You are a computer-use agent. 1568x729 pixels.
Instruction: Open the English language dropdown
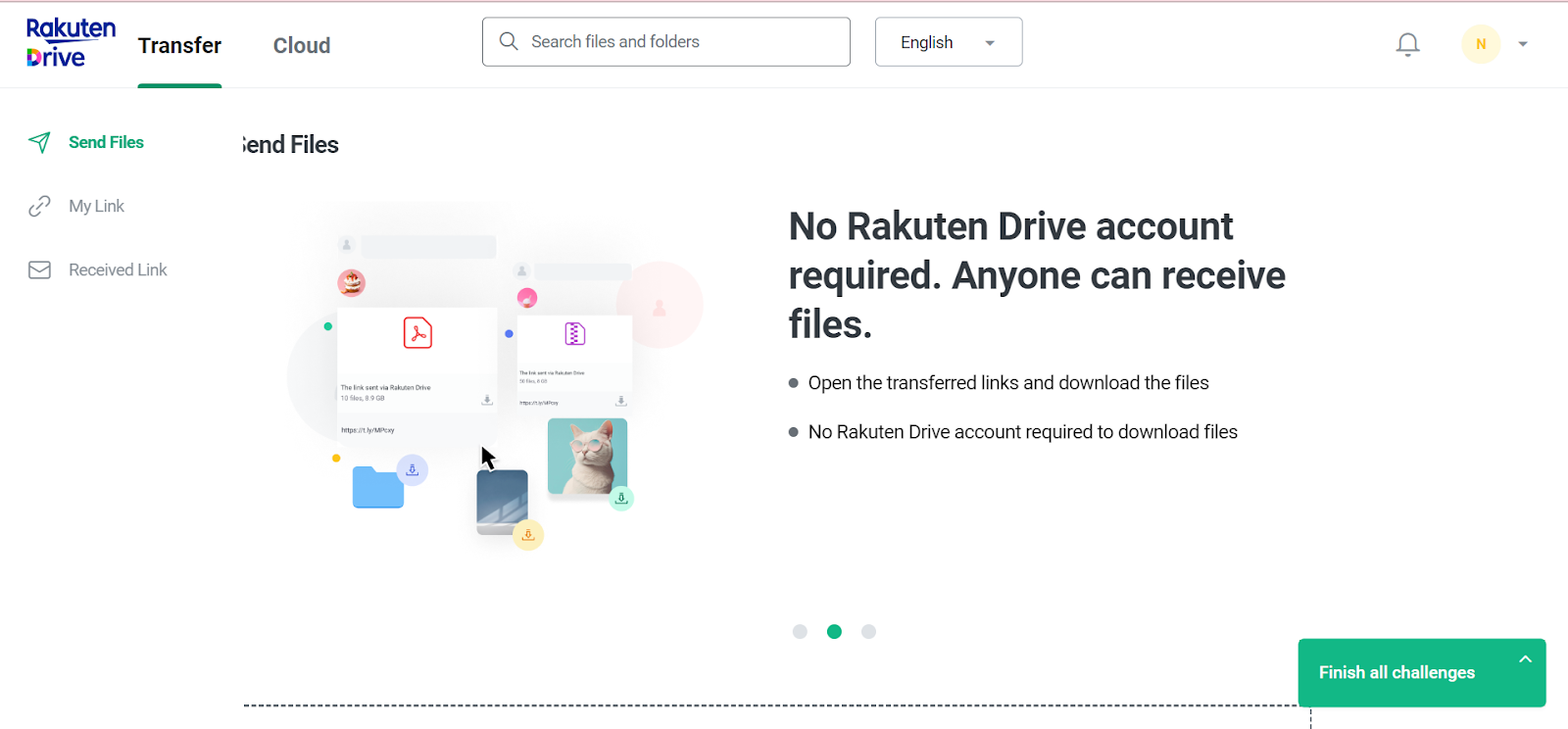click(949, 42)
